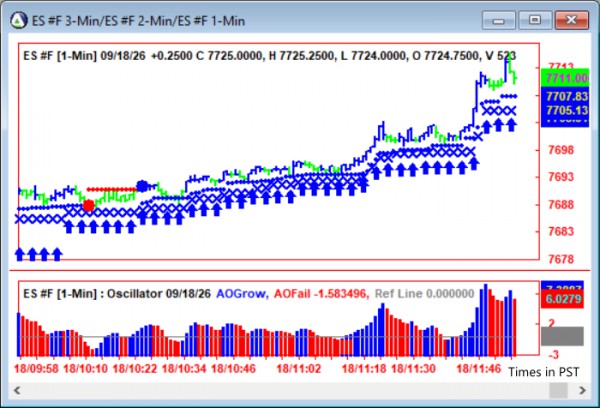Click the 18/10:34 time axis label

tap(184, 369)
